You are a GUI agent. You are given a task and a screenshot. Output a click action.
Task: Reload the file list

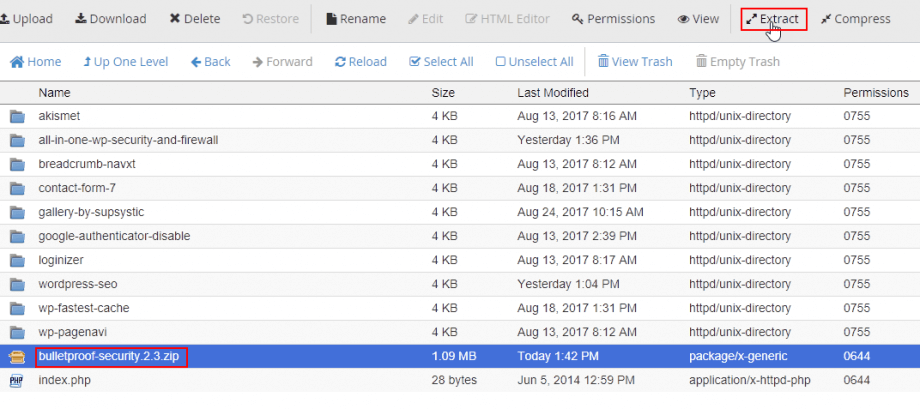tap(361, 62)
